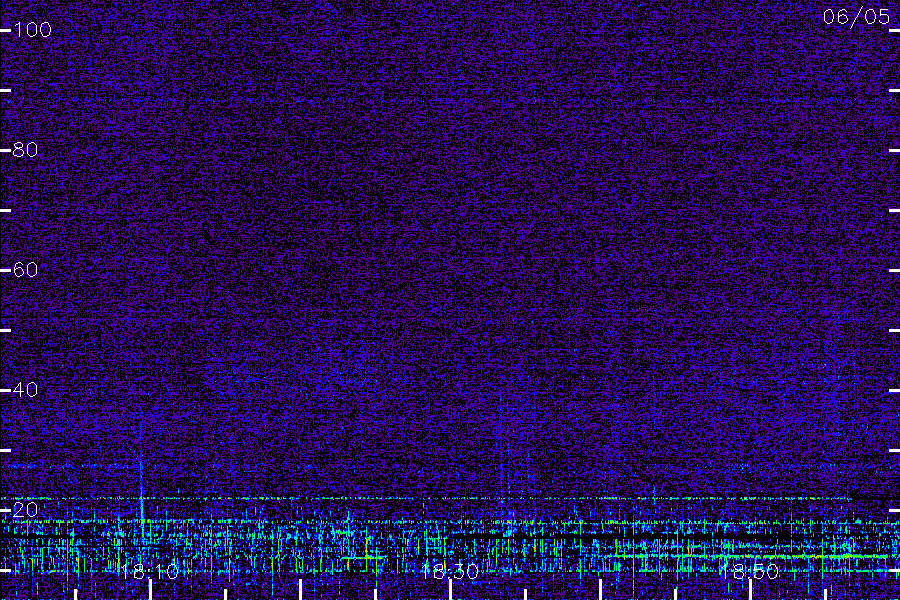Click the 80 frequency axis label
Screen dimensions: 900x600
[x=25, y=150]
